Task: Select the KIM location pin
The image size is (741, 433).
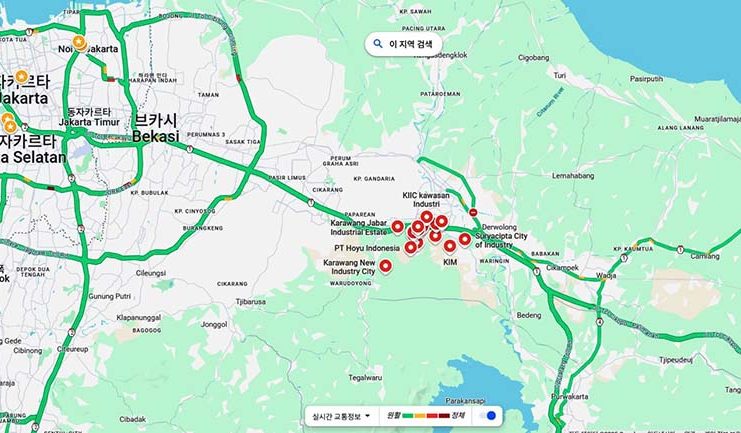Action: pos(449,246)
